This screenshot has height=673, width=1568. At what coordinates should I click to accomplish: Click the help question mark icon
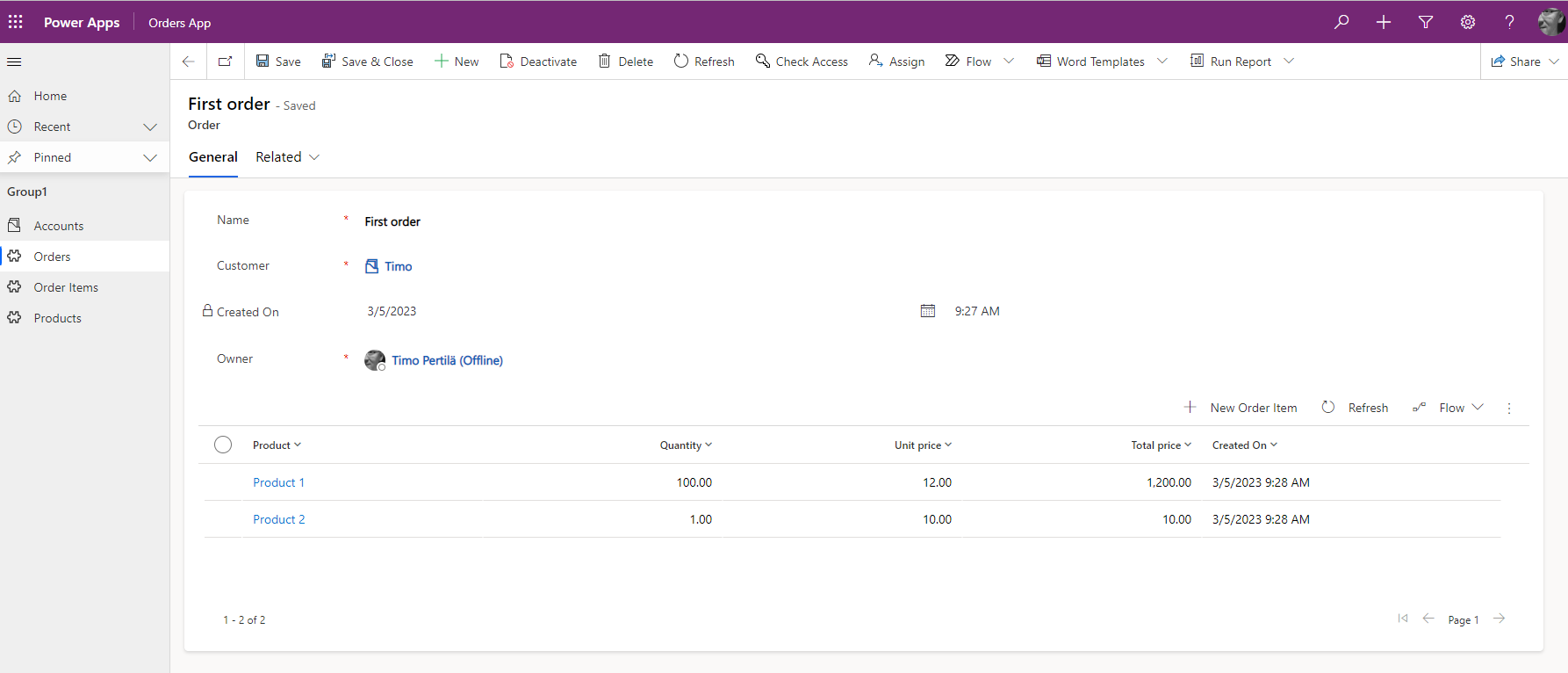tap(1509, 22)
